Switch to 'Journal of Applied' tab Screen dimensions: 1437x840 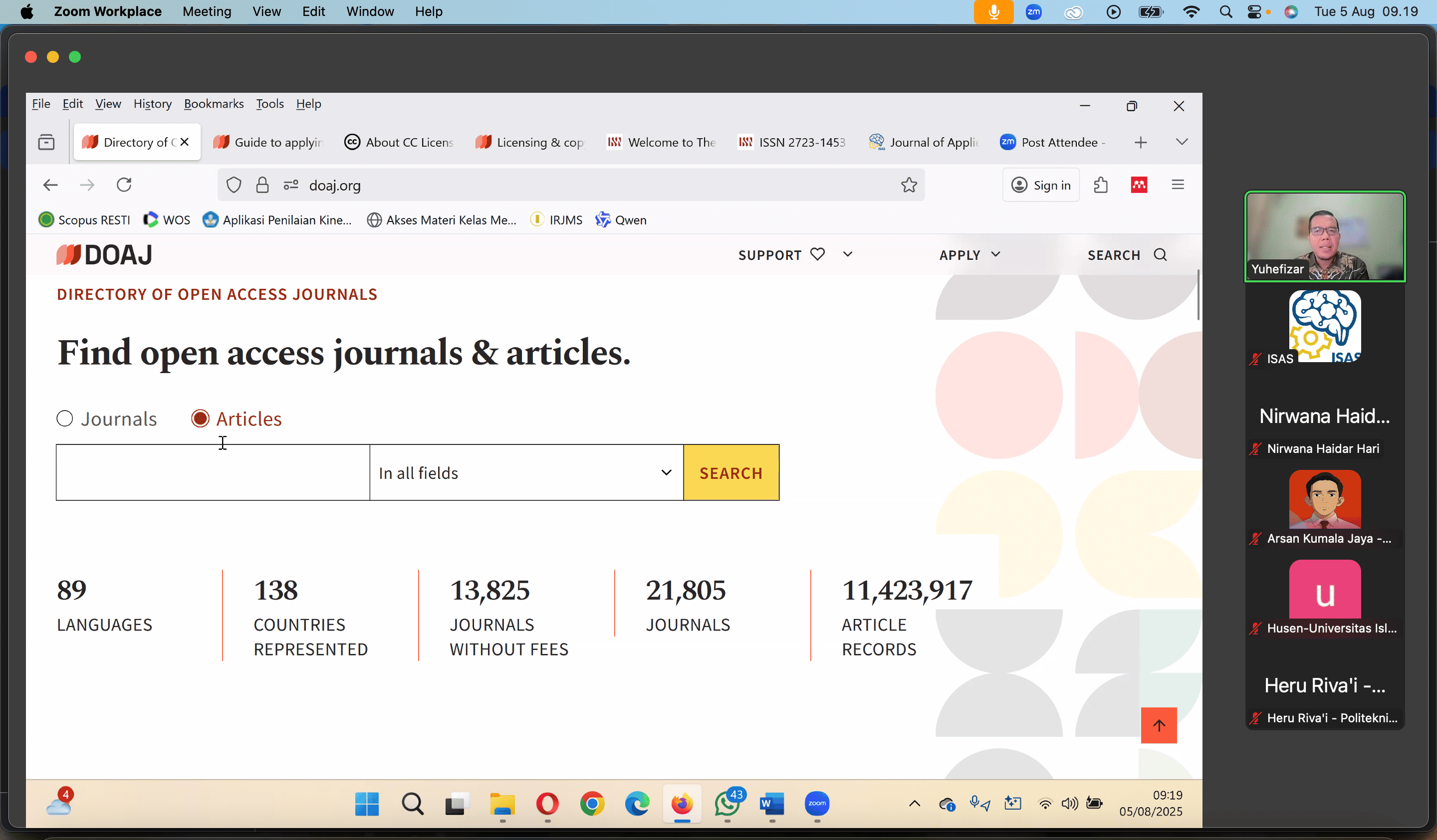click(924, 142)
